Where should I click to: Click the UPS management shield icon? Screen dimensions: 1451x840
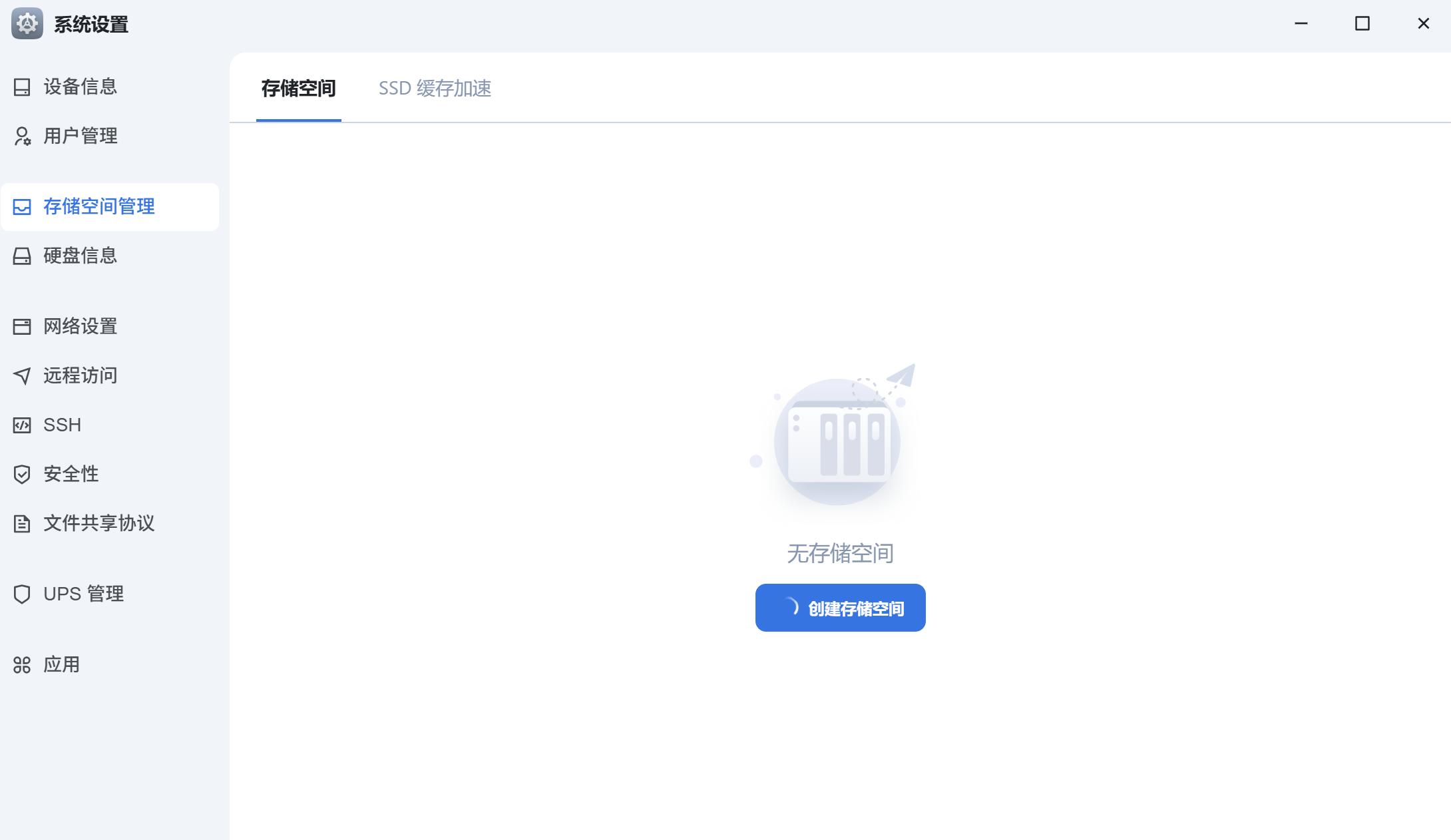pos(22,594)
